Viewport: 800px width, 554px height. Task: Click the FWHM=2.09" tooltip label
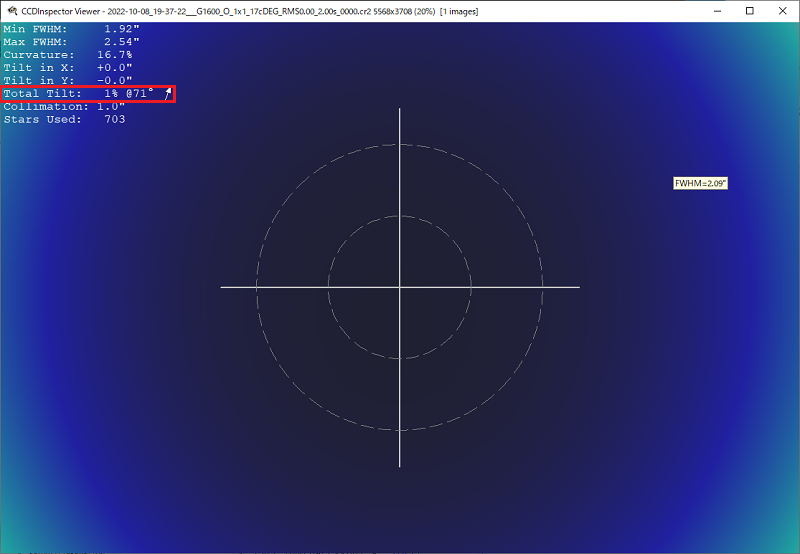point(700,184)
